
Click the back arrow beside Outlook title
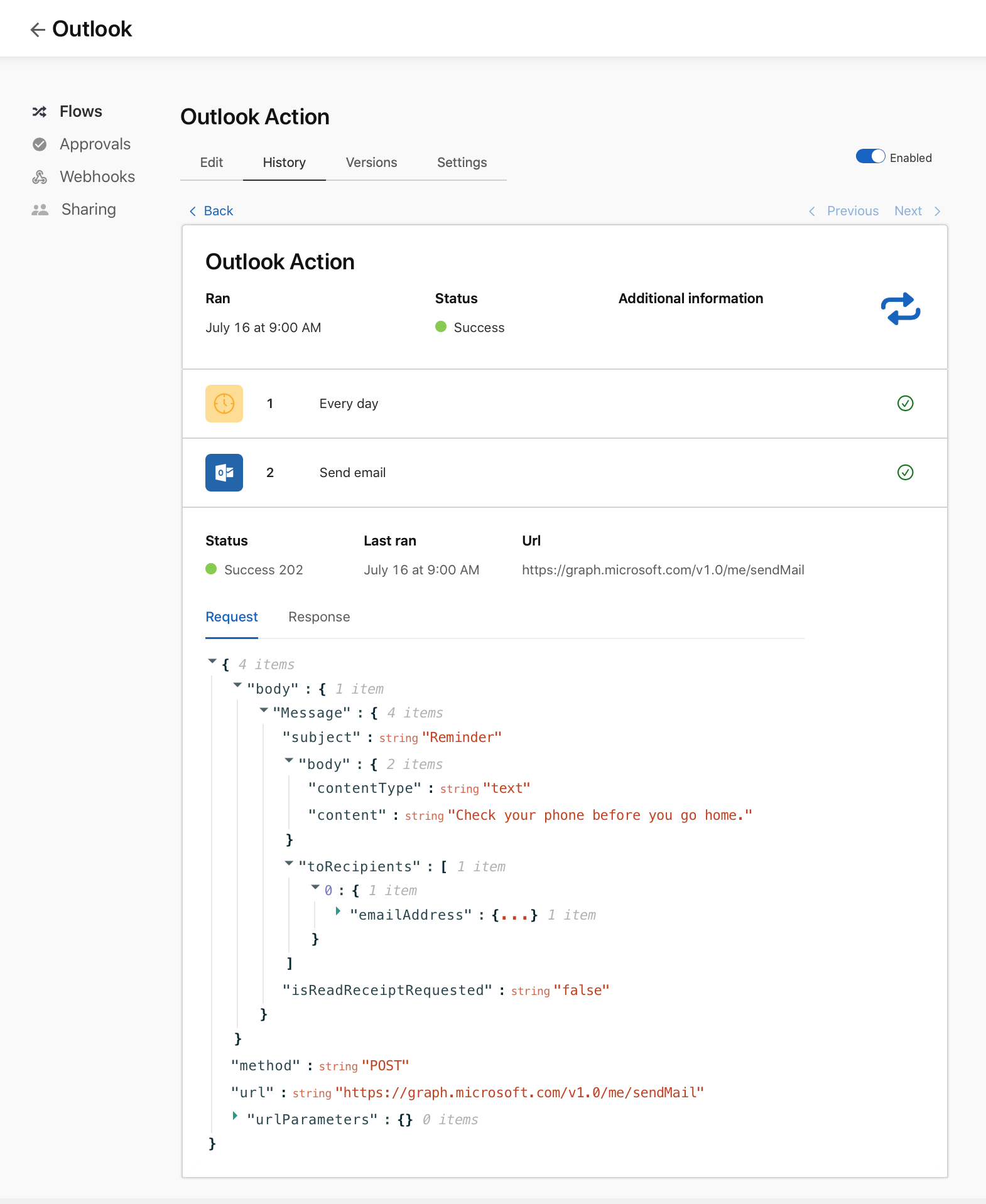[x=38, y=30]
